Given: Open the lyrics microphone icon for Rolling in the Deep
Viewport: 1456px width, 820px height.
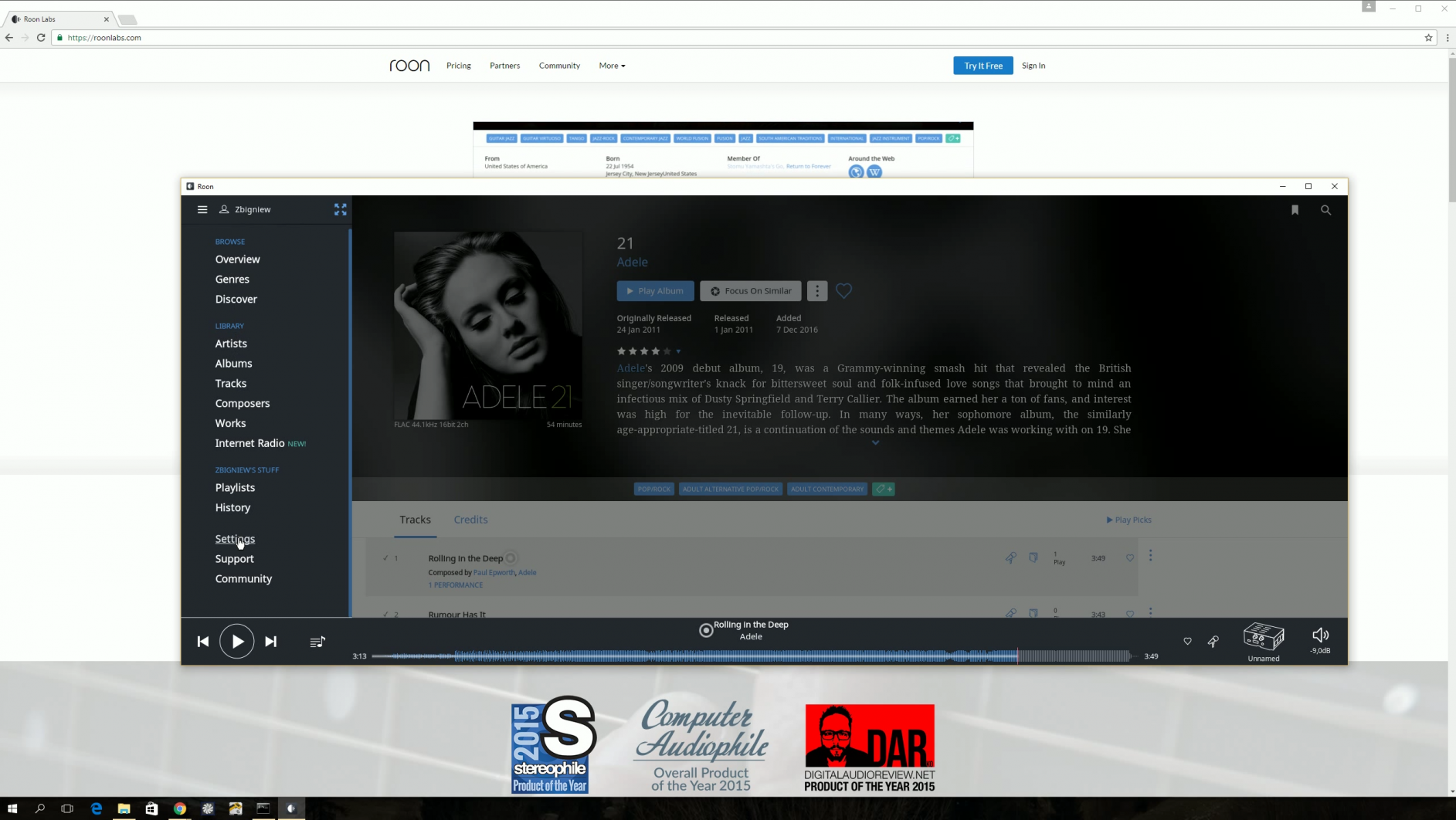Looking at the screenshot, I should [1010, 557].
